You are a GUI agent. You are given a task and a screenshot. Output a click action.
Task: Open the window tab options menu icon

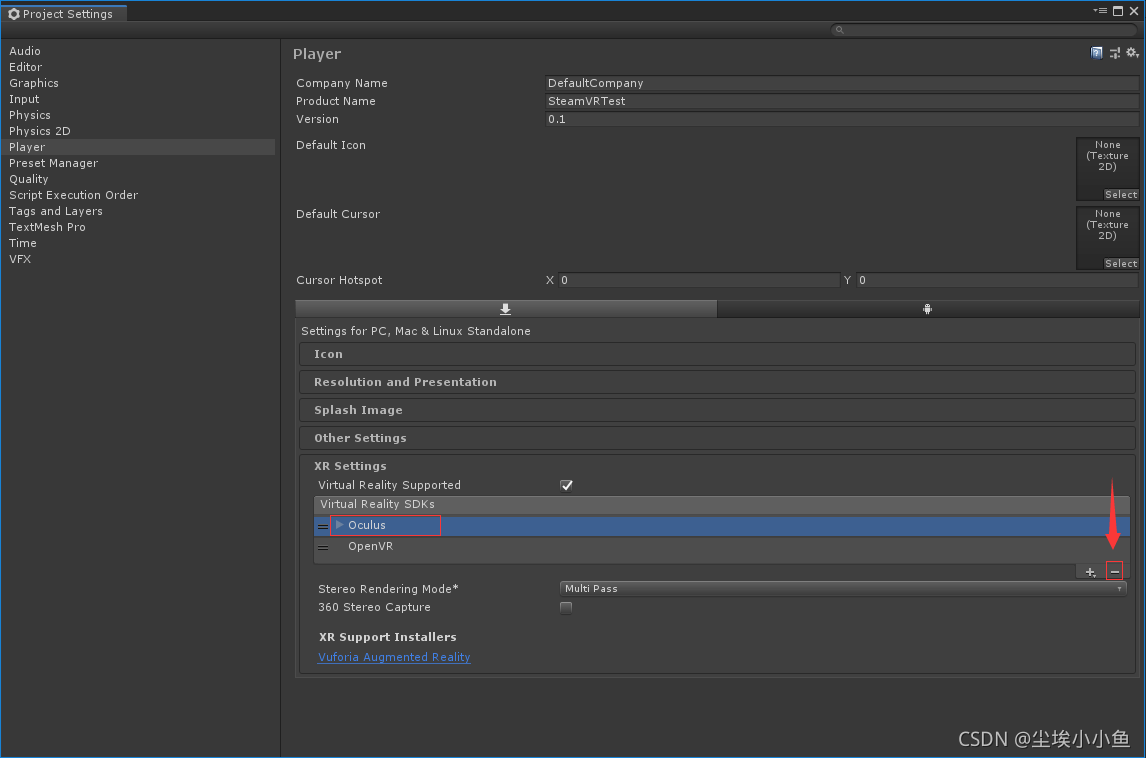tap(1100, 11)
